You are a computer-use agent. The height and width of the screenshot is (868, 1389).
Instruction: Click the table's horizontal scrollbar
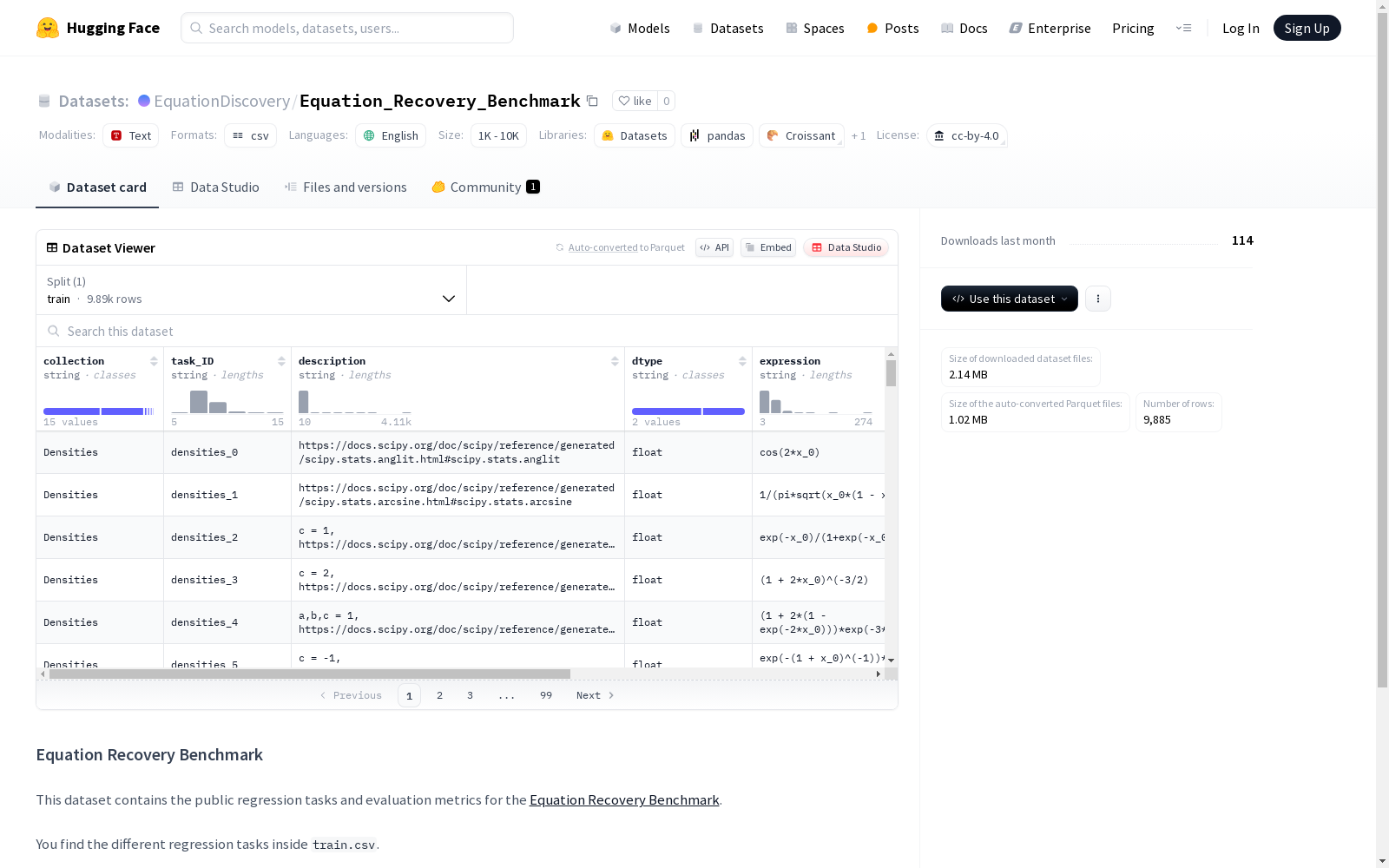coord(310,674)
